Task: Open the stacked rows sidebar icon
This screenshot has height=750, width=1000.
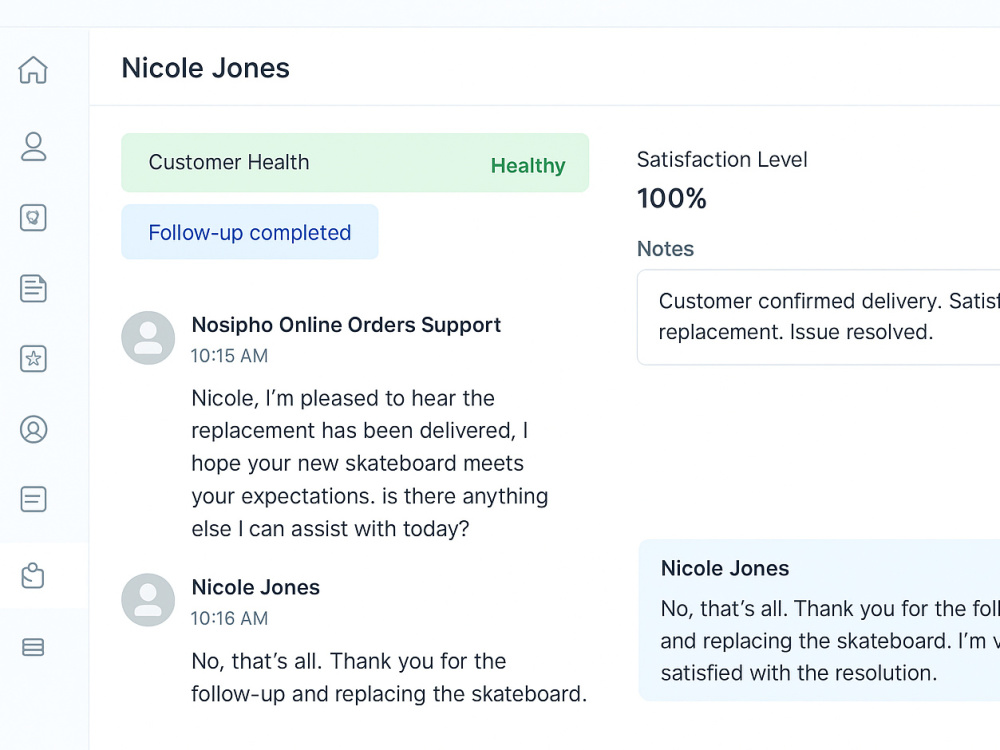Action: [x=33, y=647]
